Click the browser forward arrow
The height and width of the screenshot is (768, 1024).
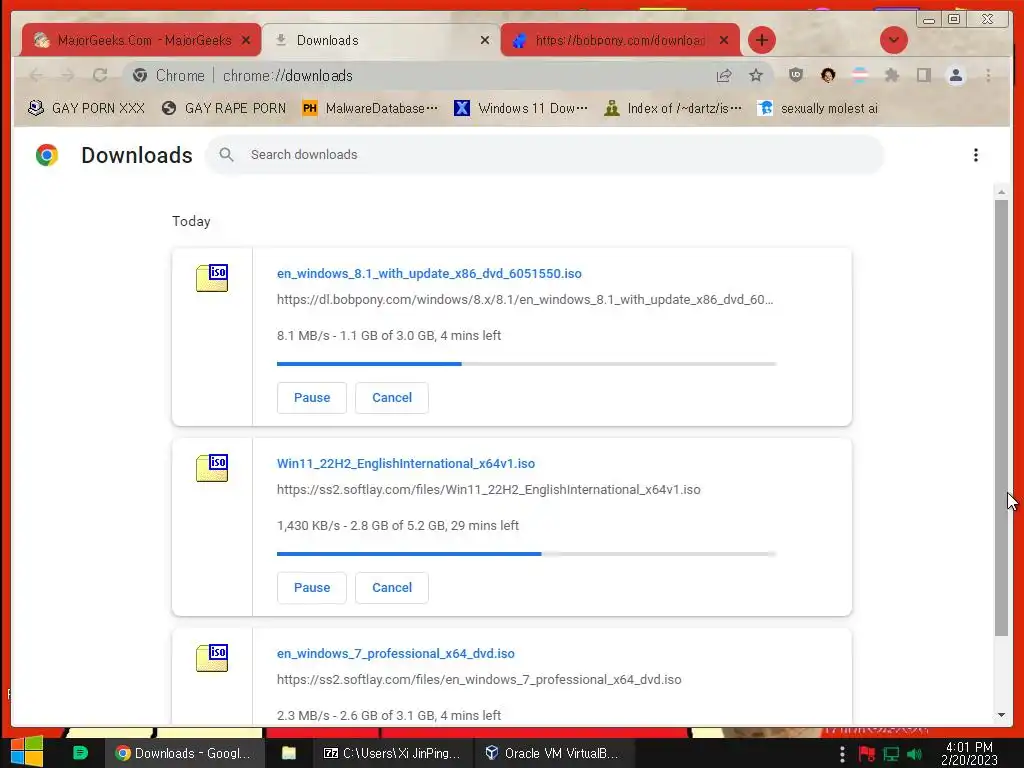point(68,76)
